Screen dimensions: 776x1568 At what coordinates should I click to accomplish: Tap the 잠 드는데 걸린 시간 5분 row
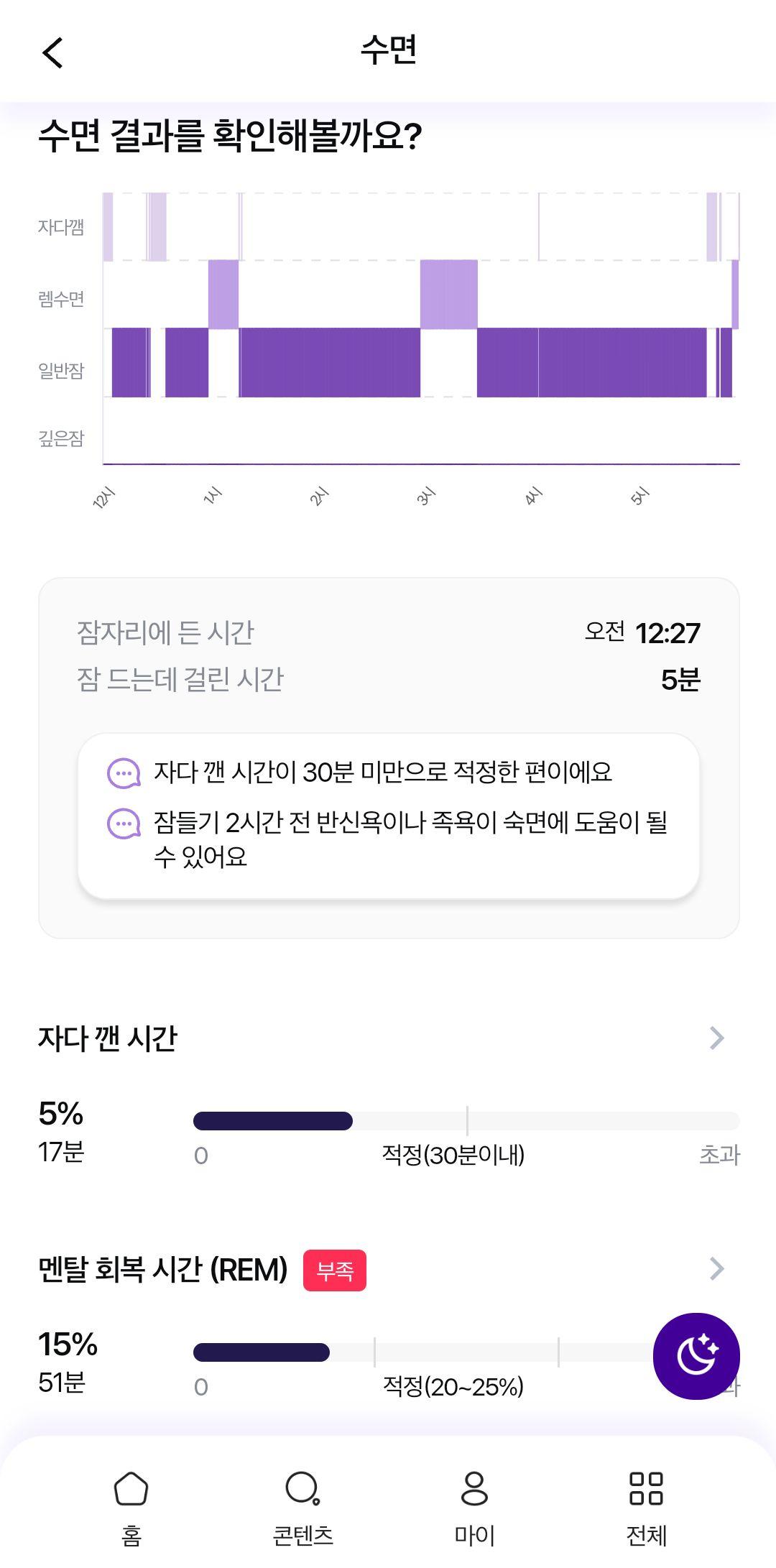[x=389, y=679]
